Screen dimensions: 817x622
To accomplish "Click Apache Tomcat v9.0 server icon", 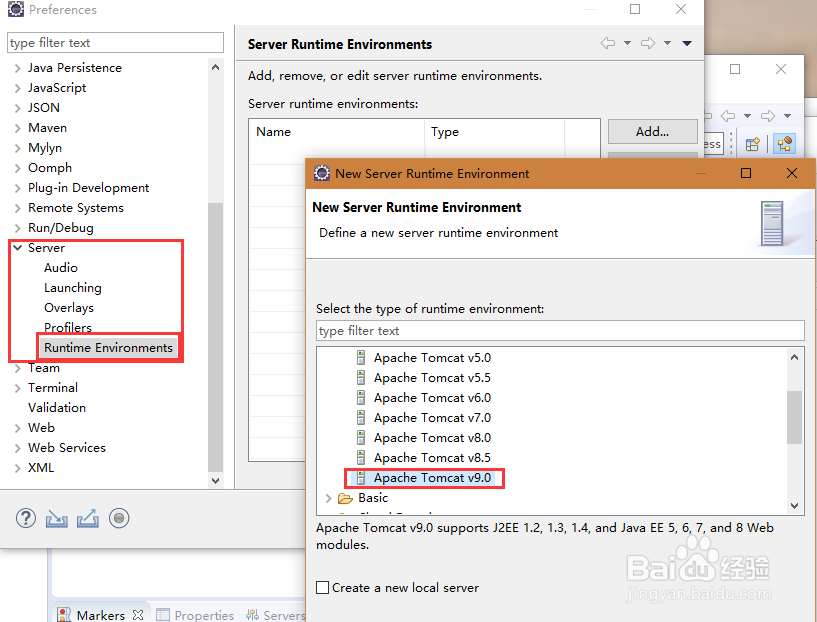I will (361, 478).
